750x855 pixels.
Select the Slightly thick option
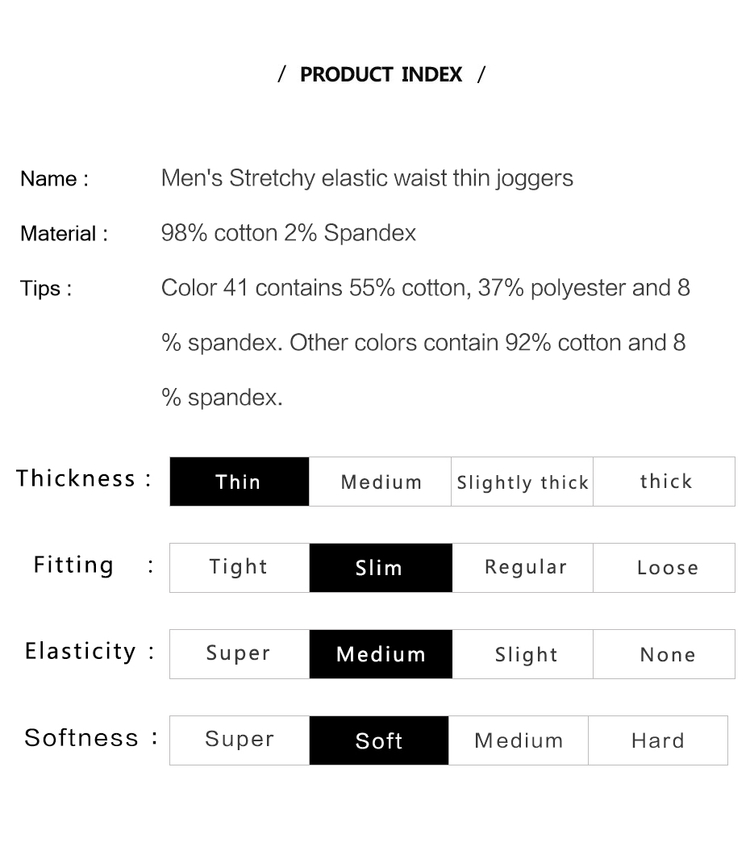point(522,481)
